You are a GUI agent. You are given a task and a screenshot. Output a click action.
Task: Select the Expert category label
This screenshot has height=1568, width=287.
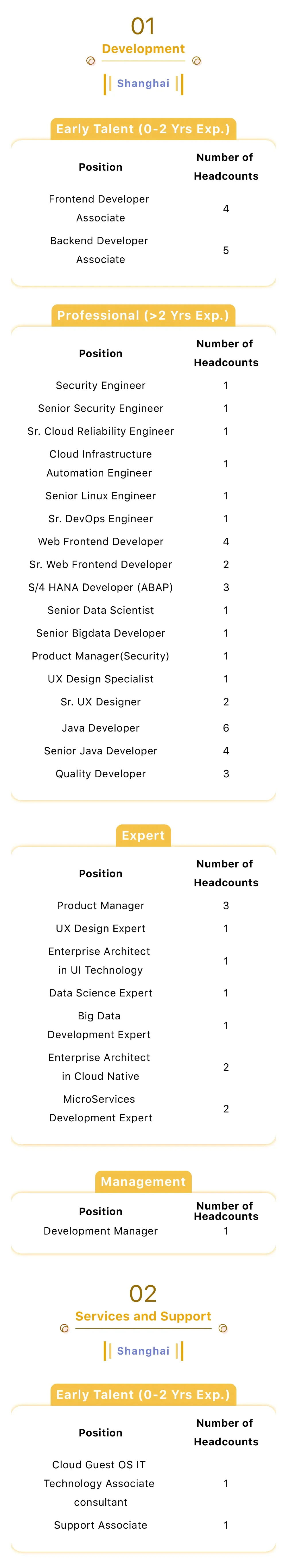pyautogui.click(x=143, y=835)
